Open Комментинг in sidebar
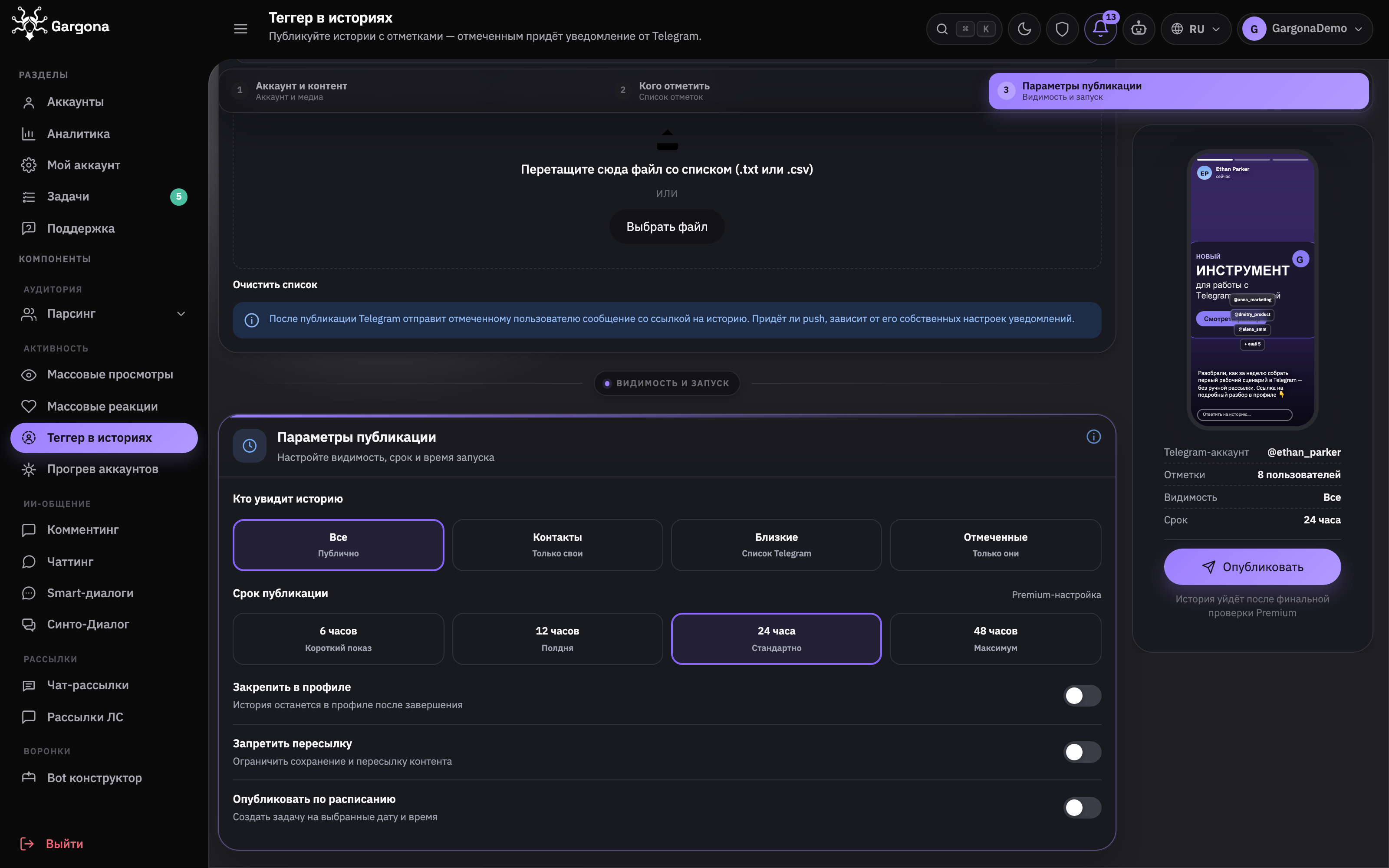 pos(104,530)
